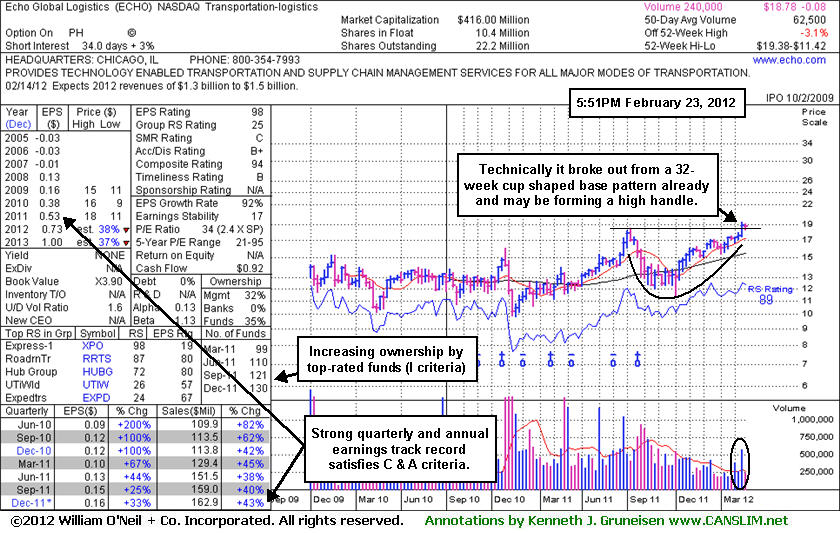Screen dimensions: 840x533
Task: Click the Mar-11 funds count 99
Action: (262, 349)
